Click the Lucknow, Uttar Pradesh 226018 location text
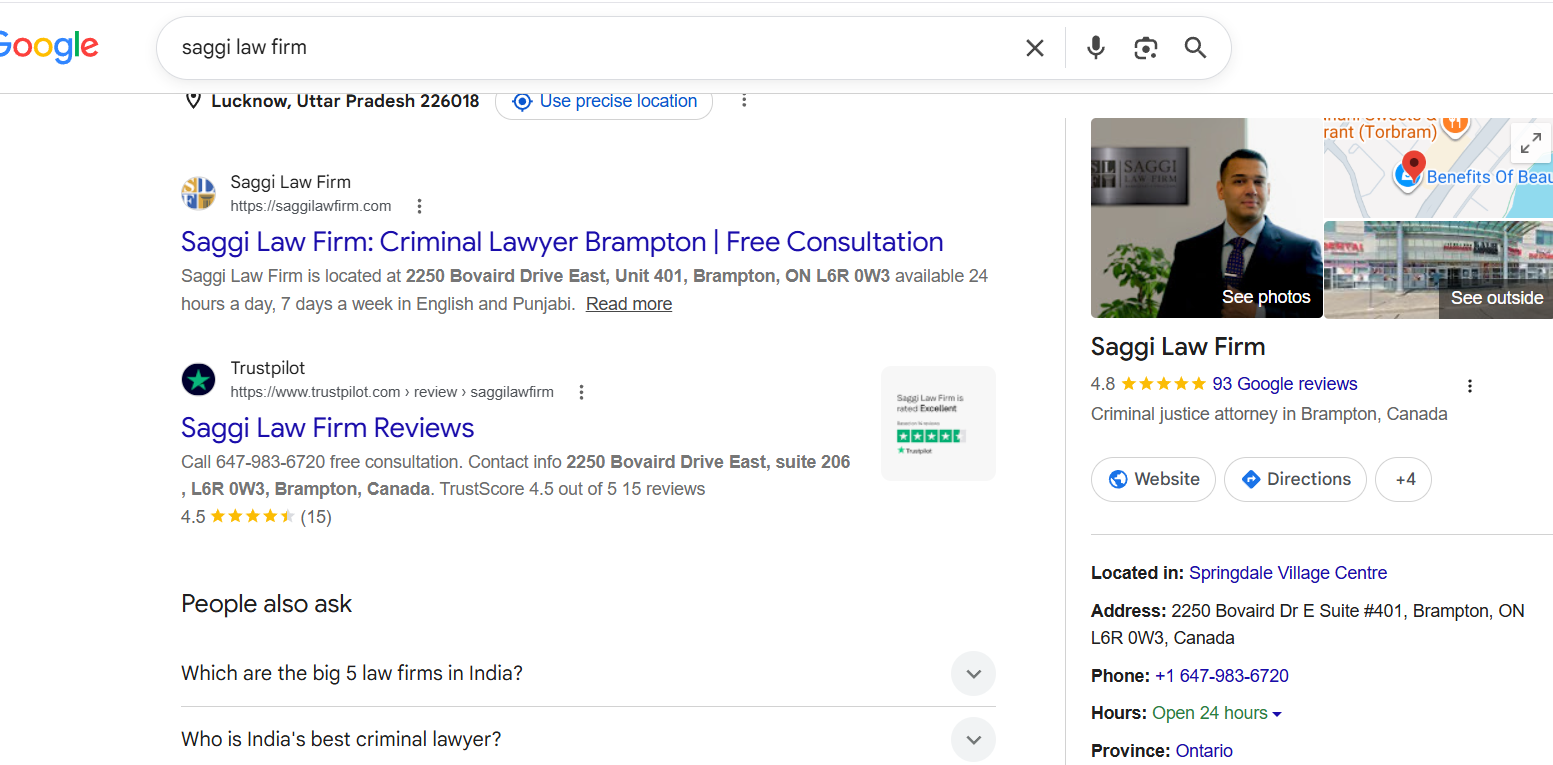This screenshot has height=765, width=1553. point(345,101)
